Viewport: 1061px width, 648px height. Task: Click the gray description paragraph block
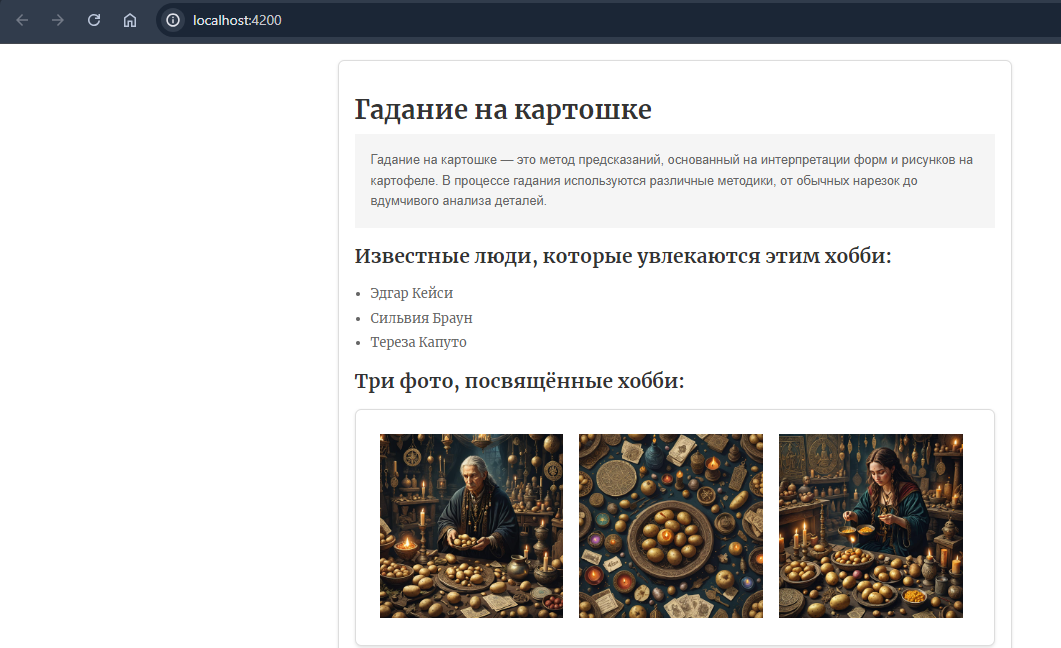click(x=674, y=180)
